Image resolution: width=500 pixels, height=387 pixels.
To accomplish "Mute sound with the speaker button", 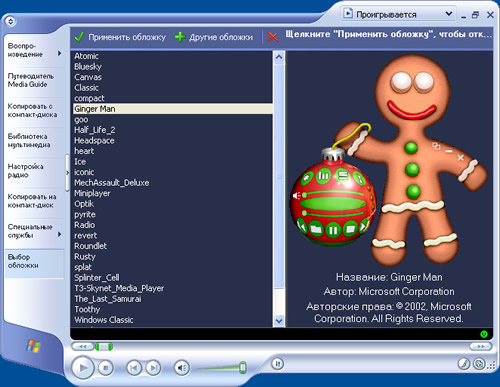I will [182, 368].
